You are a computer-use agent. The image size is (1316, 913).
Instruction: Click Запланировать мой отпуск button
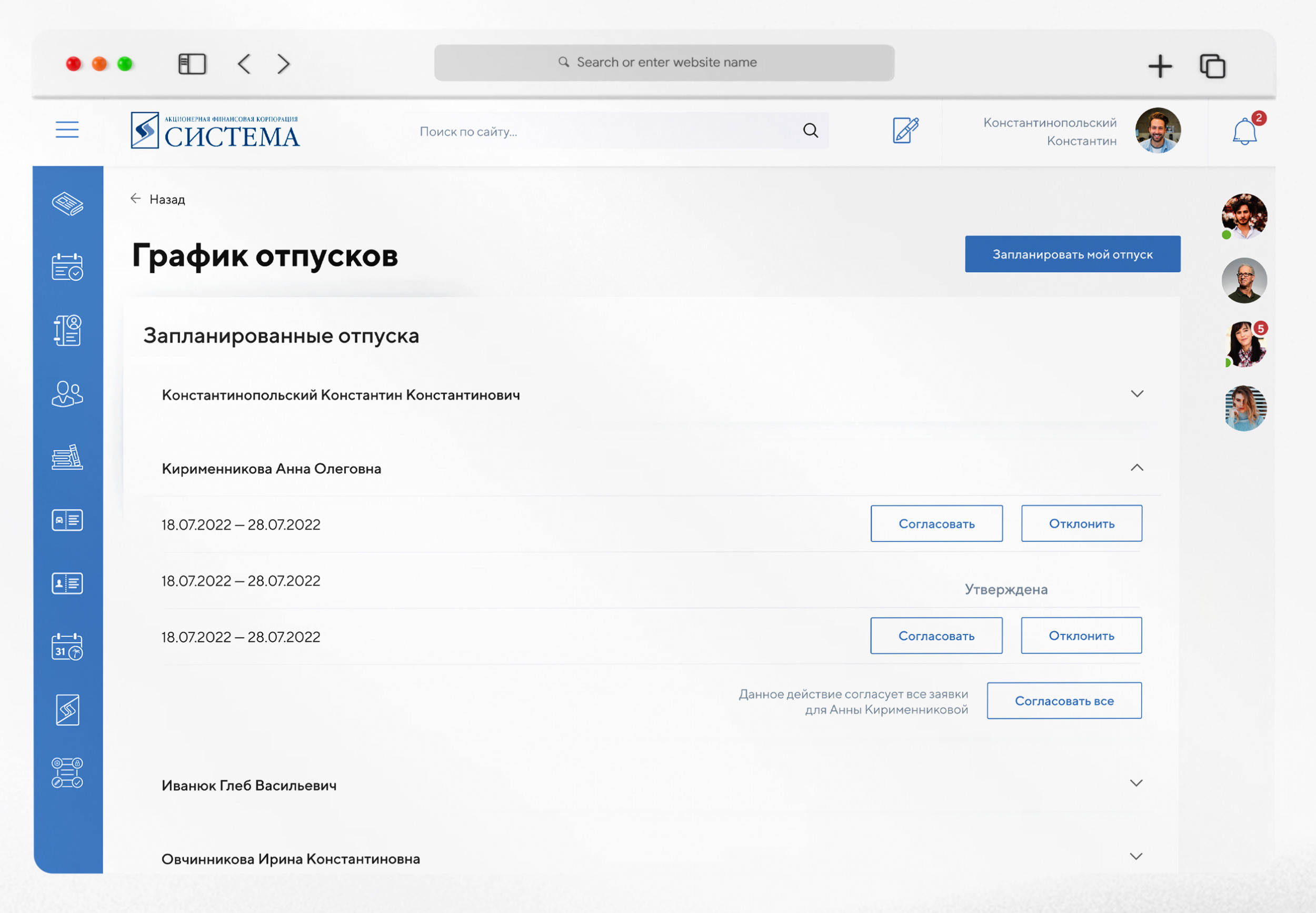1072,254
